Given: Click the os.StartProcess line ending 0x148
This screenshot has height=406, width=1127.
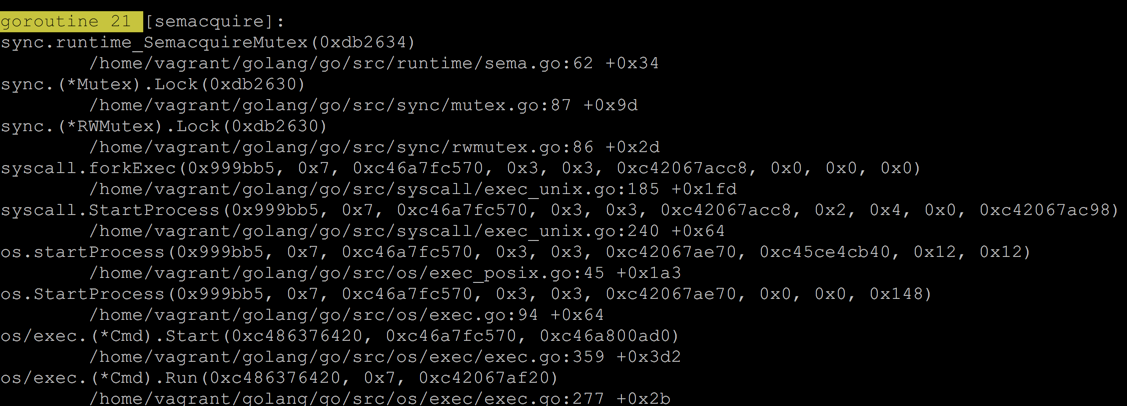Looking at the screenshot, I should [466, 293].
